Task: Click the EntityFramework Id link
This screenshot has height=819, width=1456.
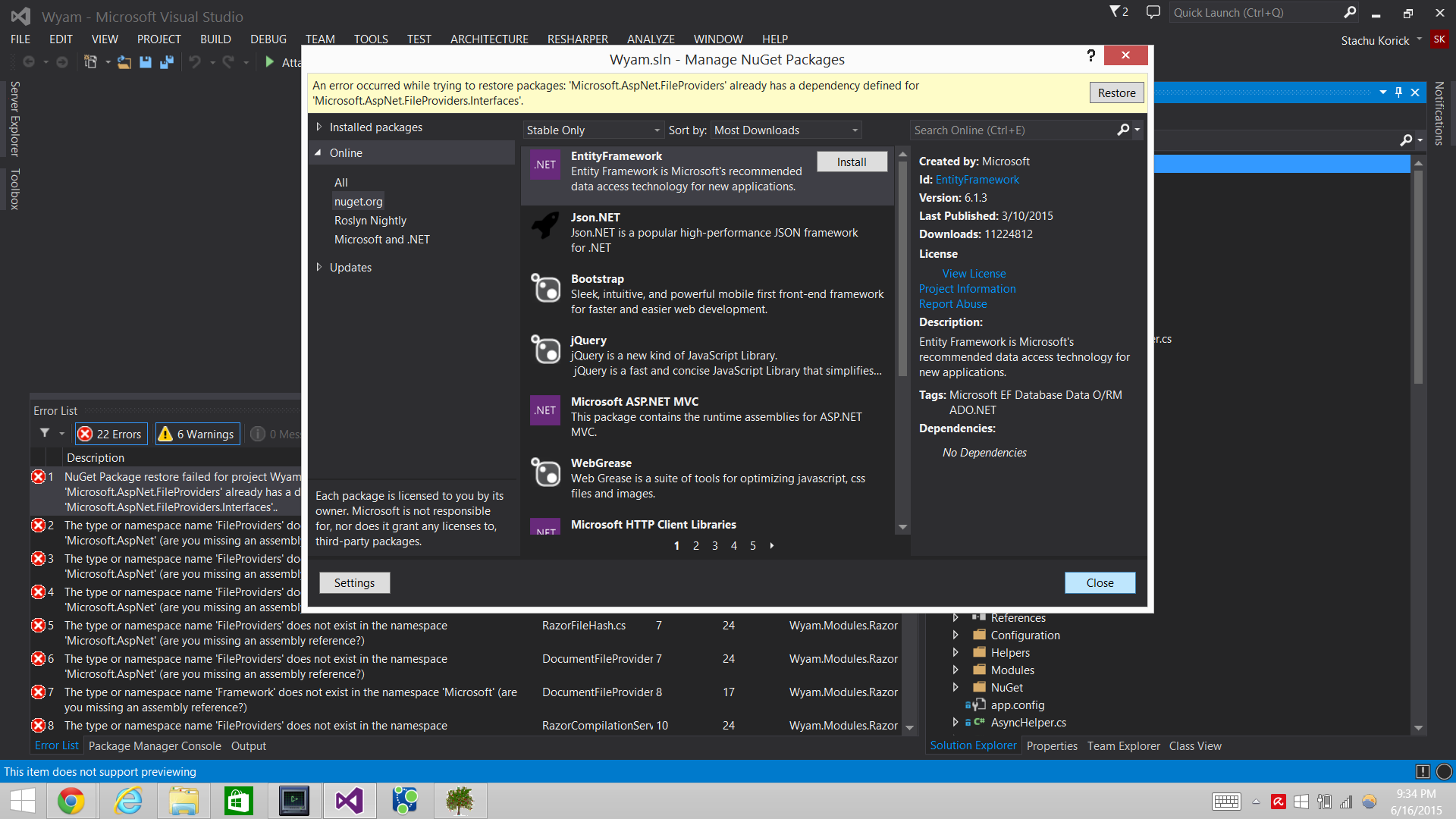Action: click(977, 179)
